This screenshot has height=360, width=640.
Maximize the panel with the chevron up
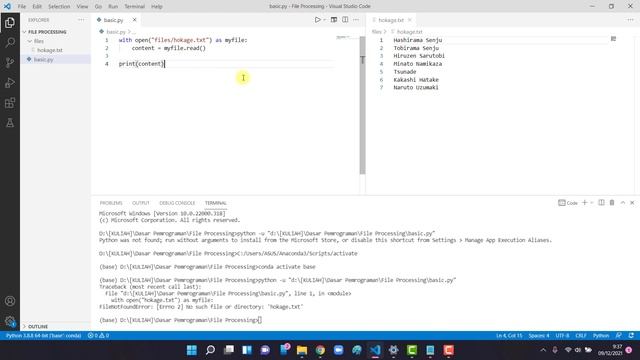click(623, 203)
